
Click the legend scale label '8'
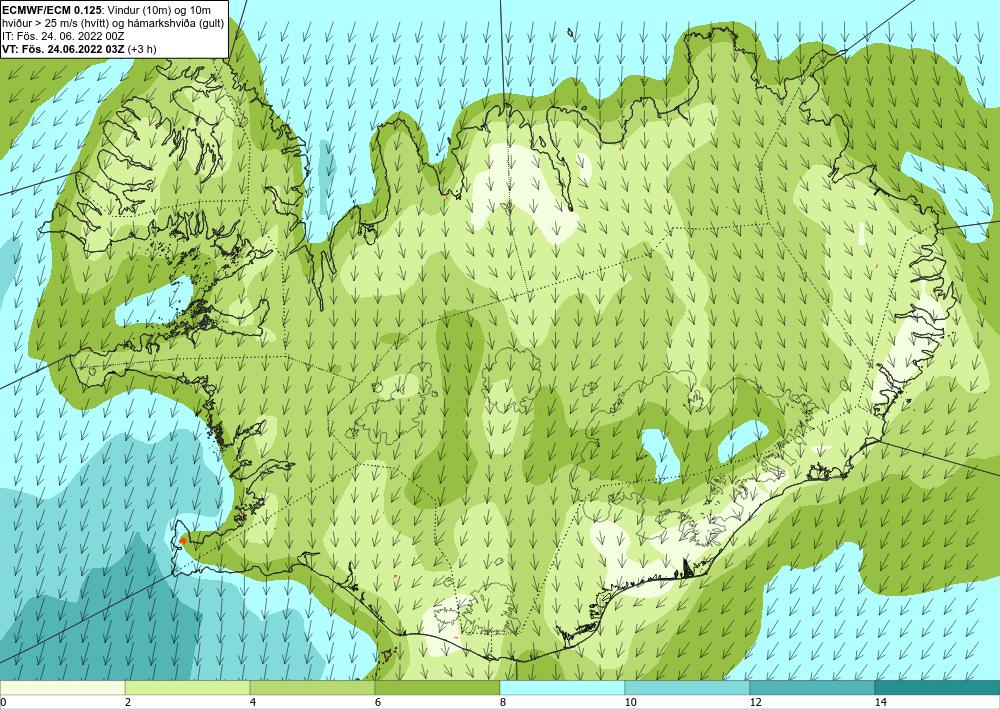pos(503,702)
